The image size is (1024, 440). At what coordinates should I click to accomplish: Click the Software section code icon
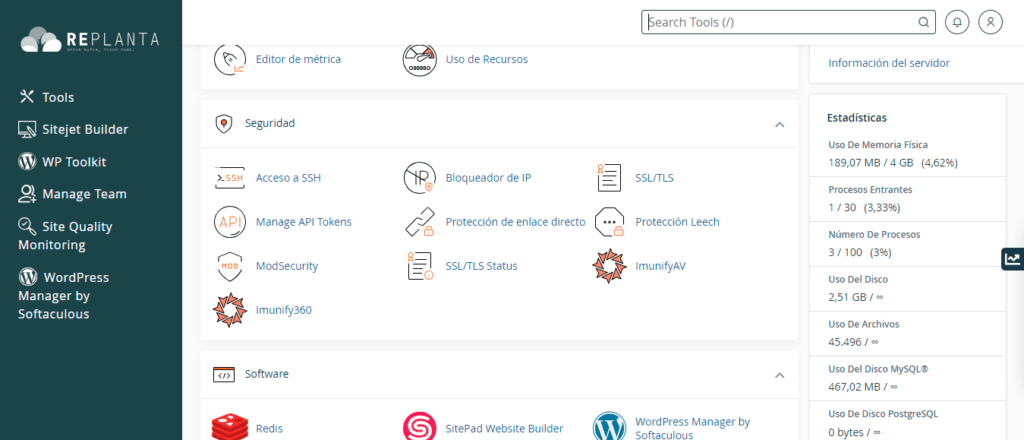224,375
